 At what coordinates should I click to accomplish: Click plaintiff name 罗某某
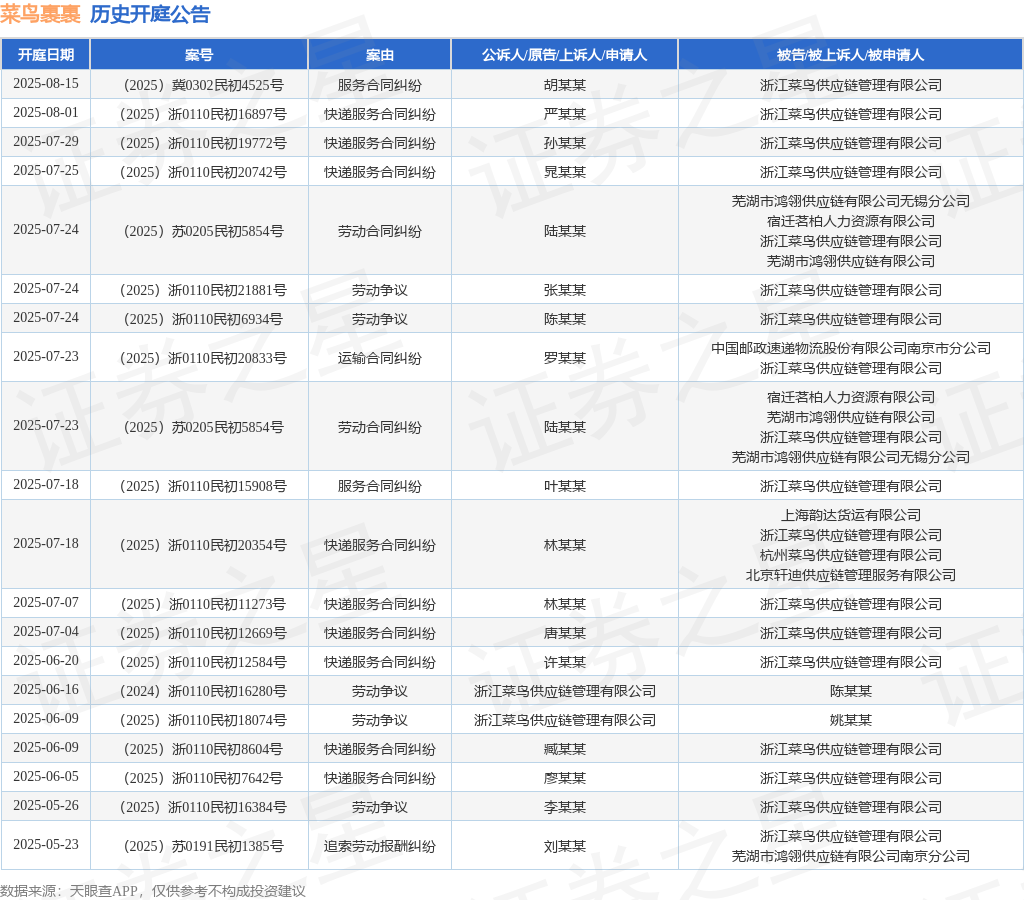[565, 358]
